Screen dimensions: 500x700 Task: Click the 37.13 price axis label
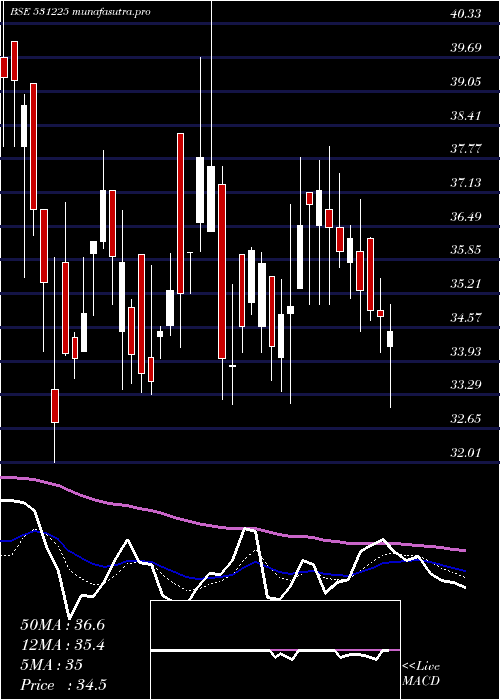click(x=466, y=183)
